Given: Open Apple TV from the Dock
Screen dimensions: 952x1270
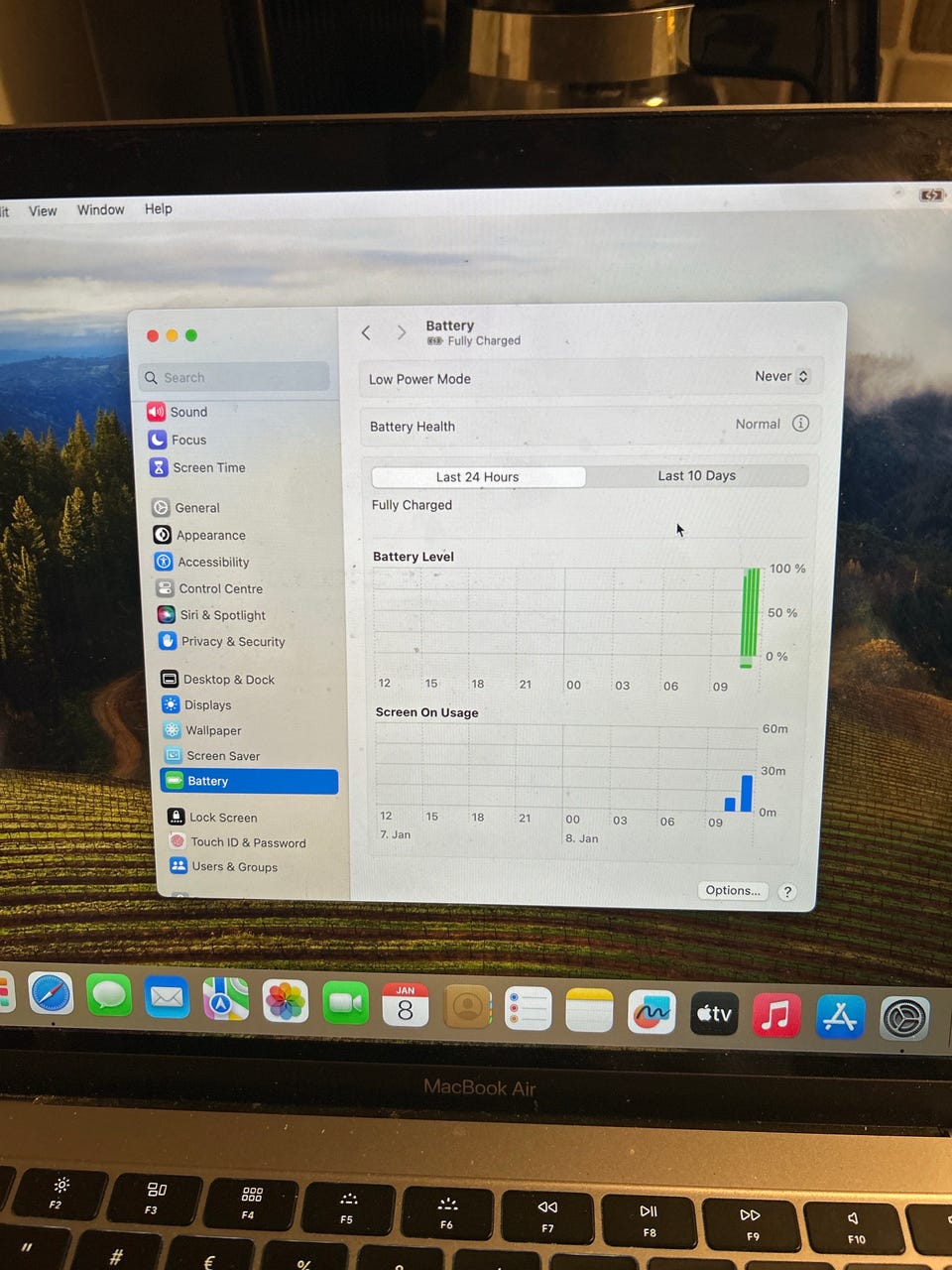Looking at the screenshot, I should click(714, 1014).
